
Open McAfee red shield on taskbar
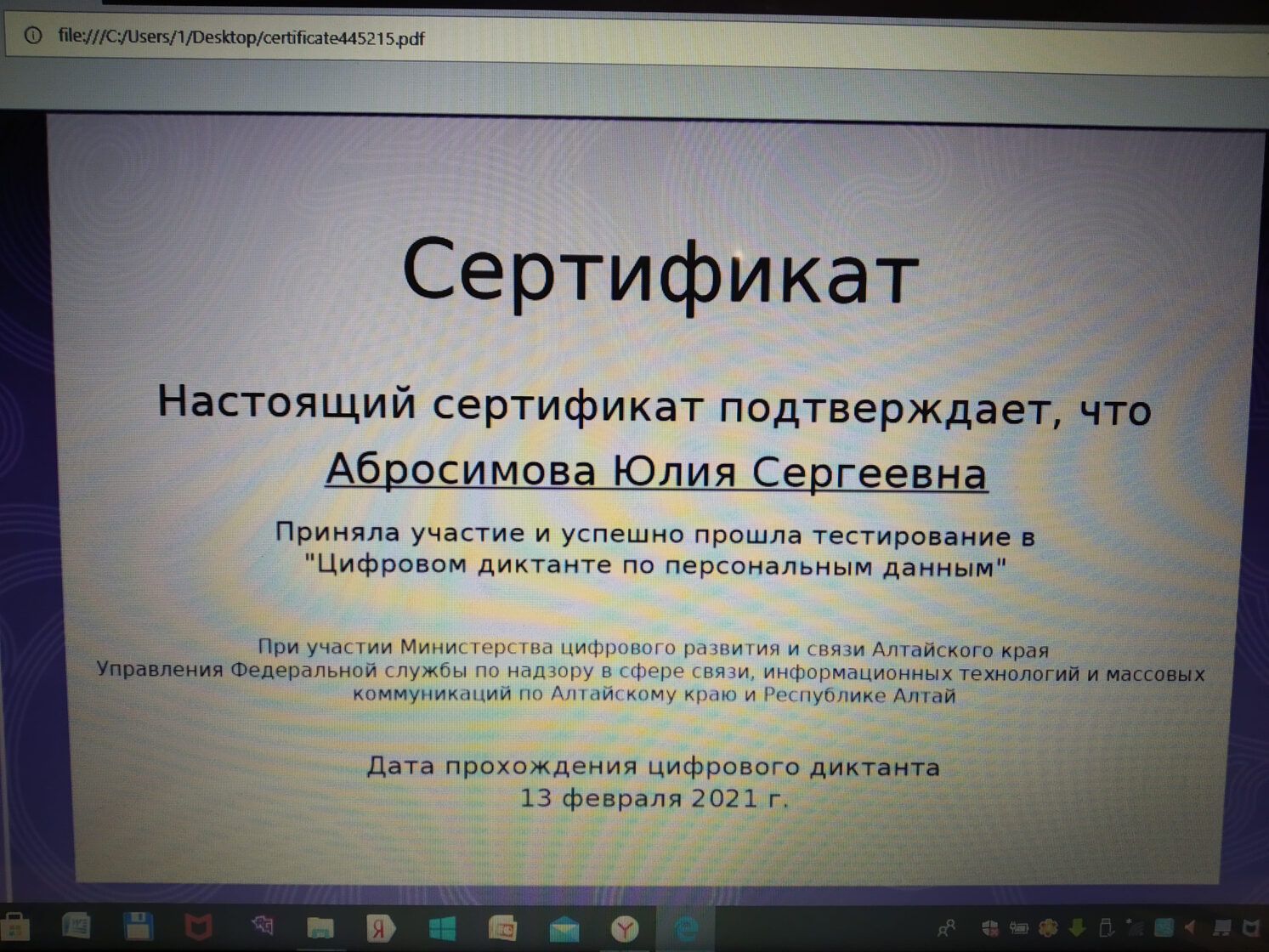tap(197, 927)
